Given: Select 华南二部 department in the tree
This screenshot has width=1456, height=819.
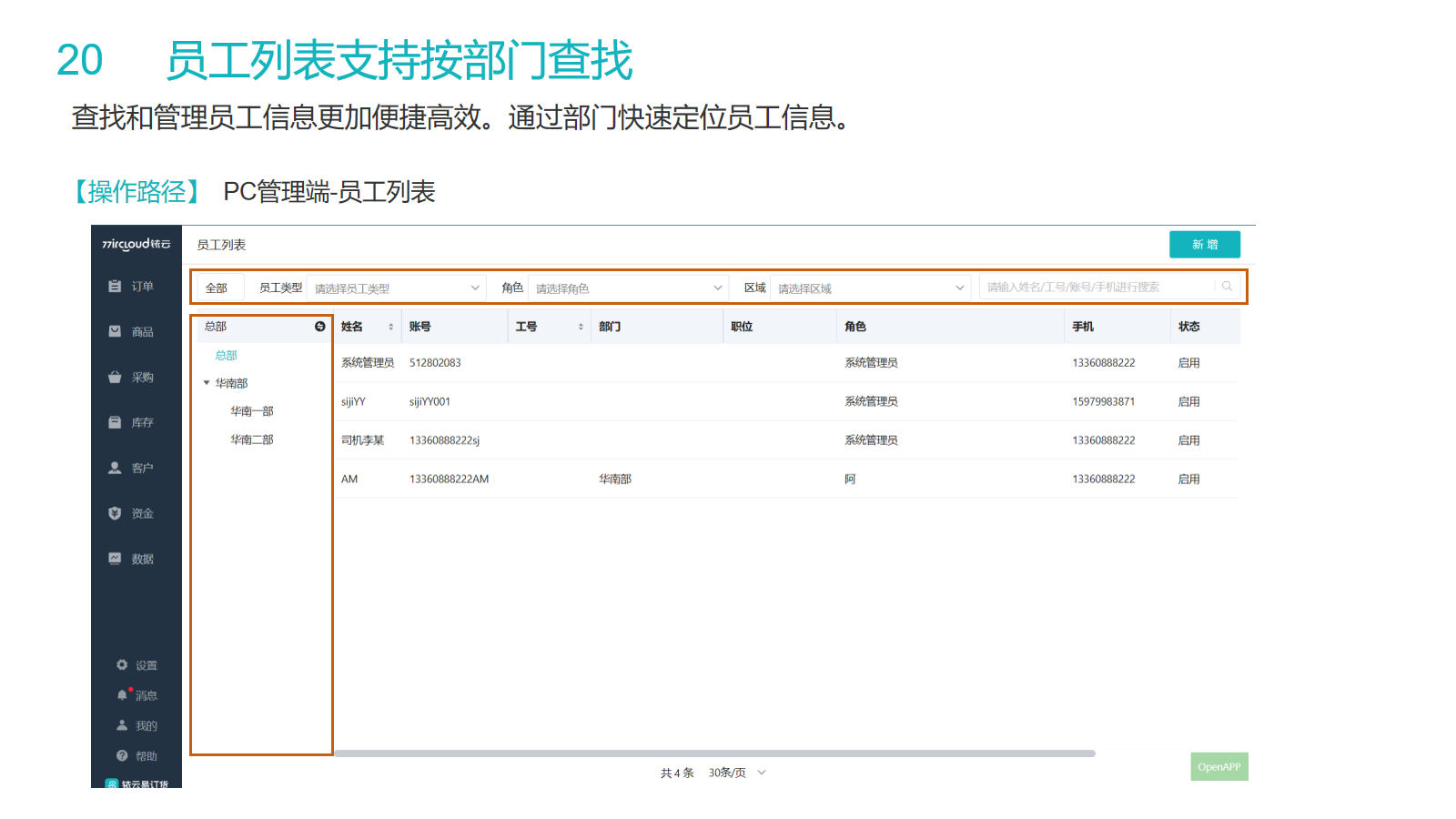Looking at the screenshot, I should click(x=252, y=440).
